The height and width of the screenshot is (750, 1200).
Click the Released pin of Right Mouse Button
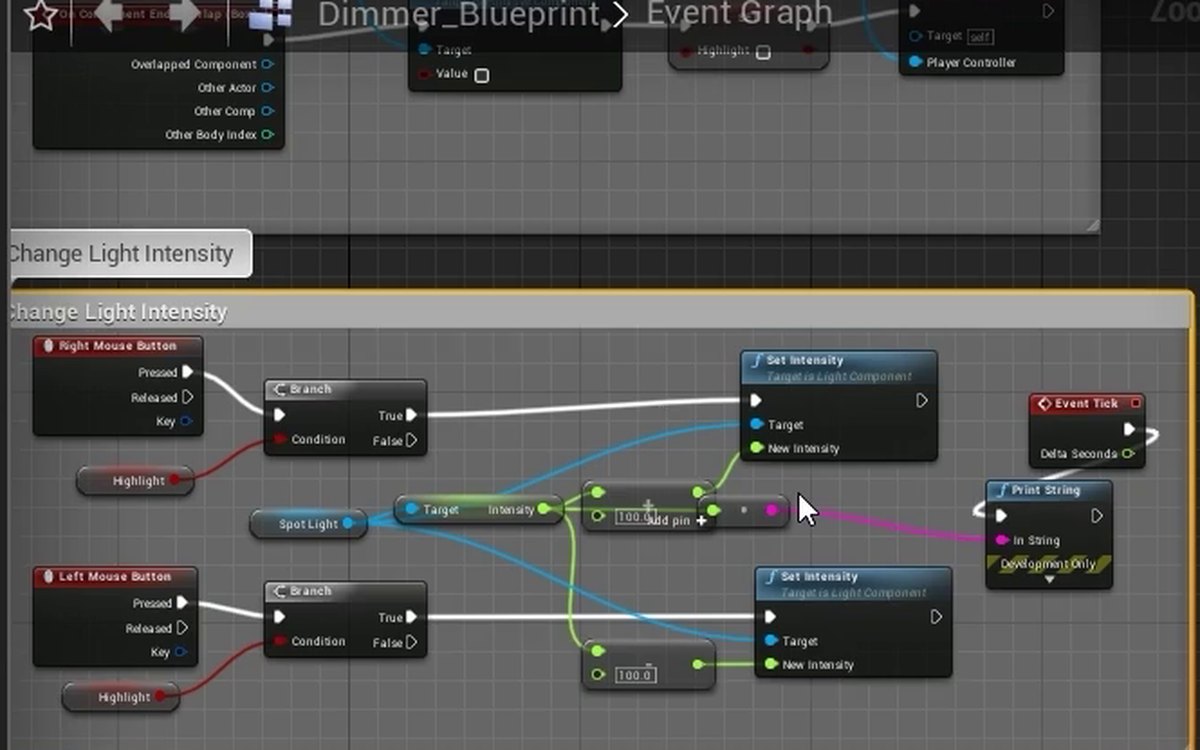tap(187, 397)
